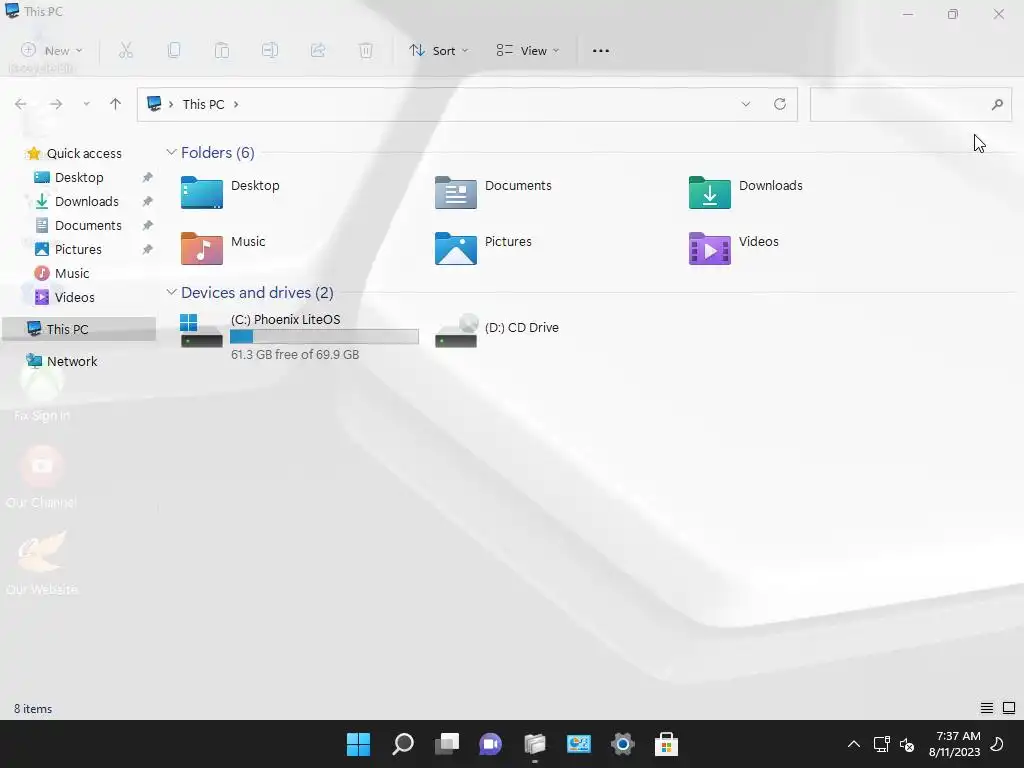The image size is (1024, 768).
Task: Click the search box field
Action: pos(911,104)
